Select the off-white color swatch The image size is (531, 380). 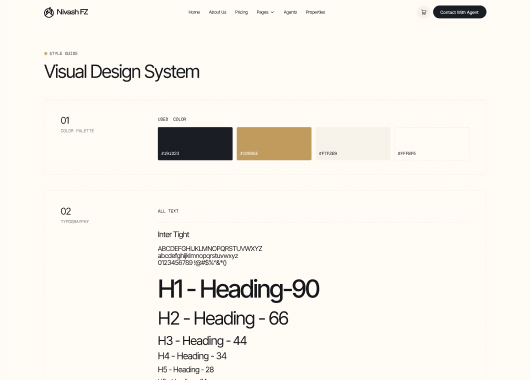pyautogui.click(x=432, y=144)
